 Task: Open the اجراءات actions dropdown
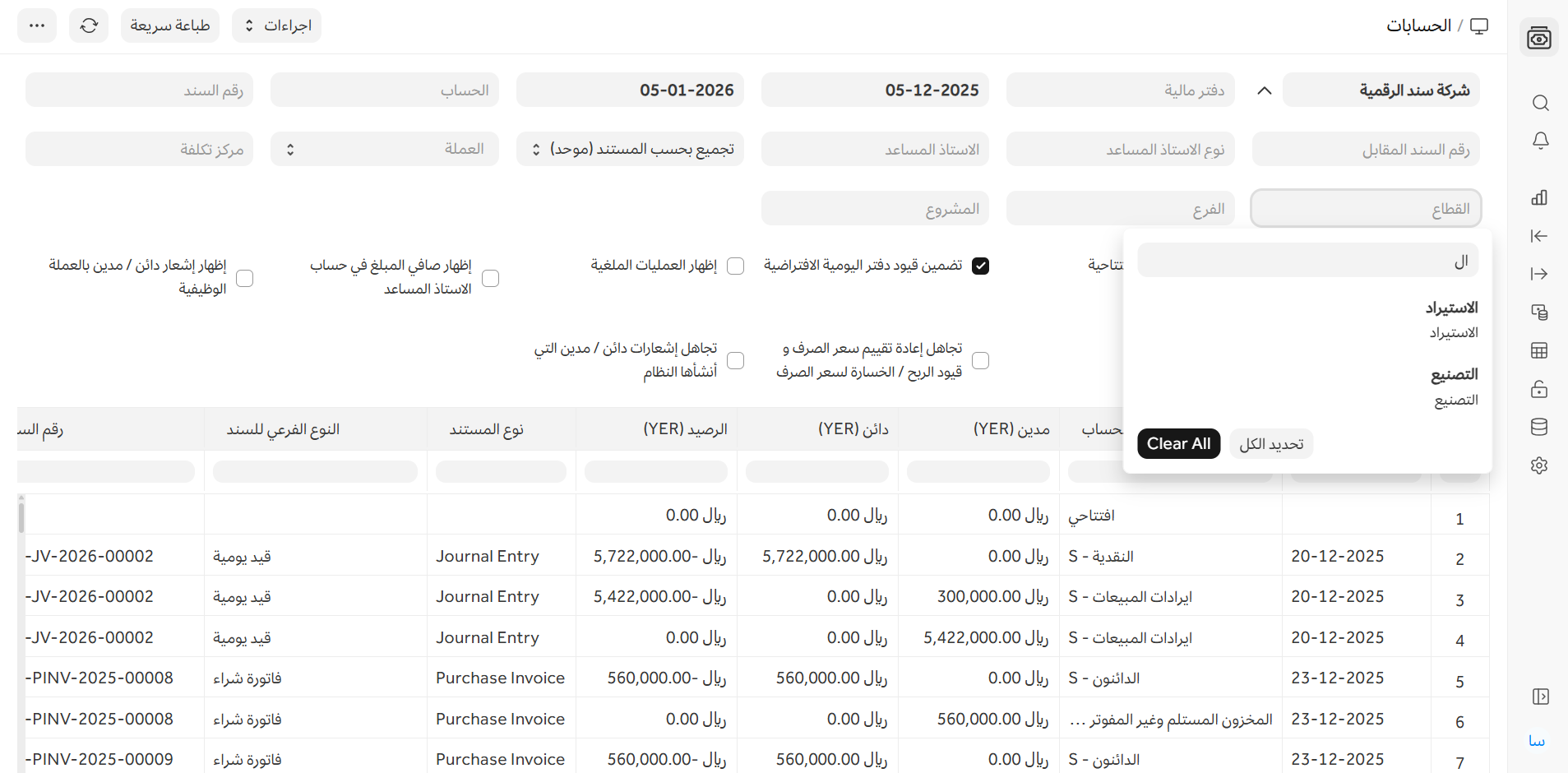[x=276, y=25]
